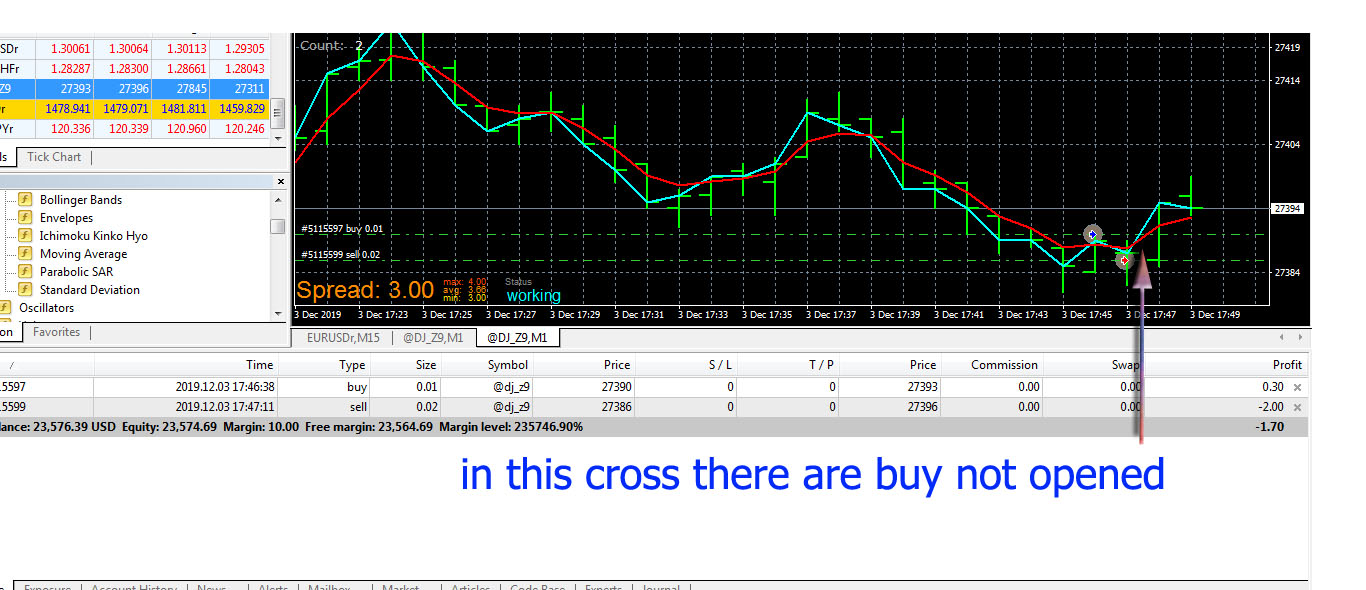Close the sell order with profit -2.00

[x=1298, y=408]
